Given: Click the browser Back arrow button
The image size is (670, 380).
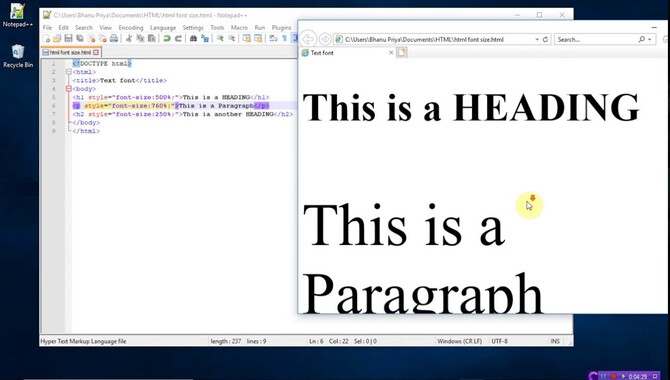Looking at the screenshot, I should coord(308,39).
